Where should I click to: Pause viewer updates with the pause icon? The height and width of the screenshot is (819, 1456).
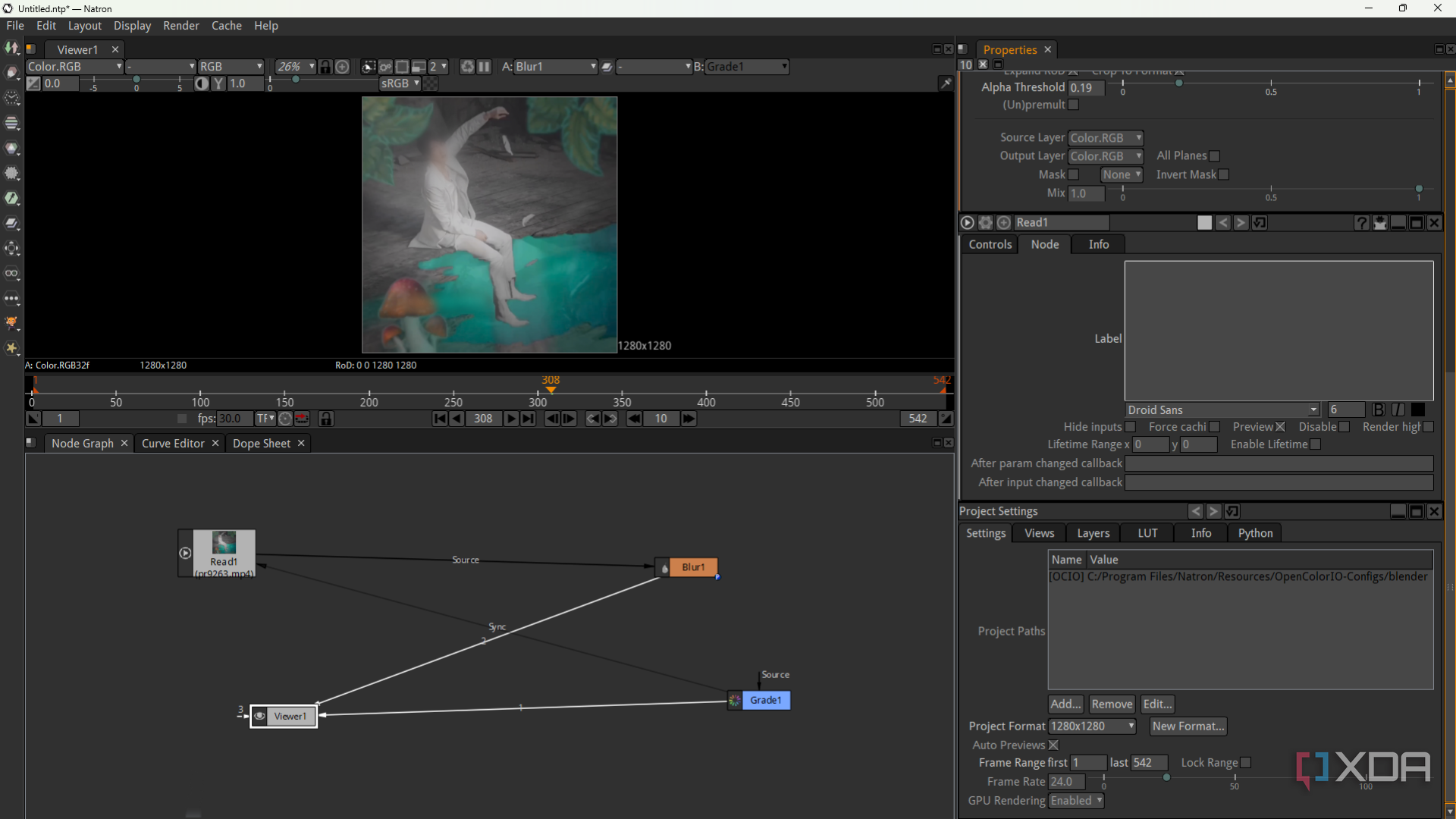[x=484, y=67]
